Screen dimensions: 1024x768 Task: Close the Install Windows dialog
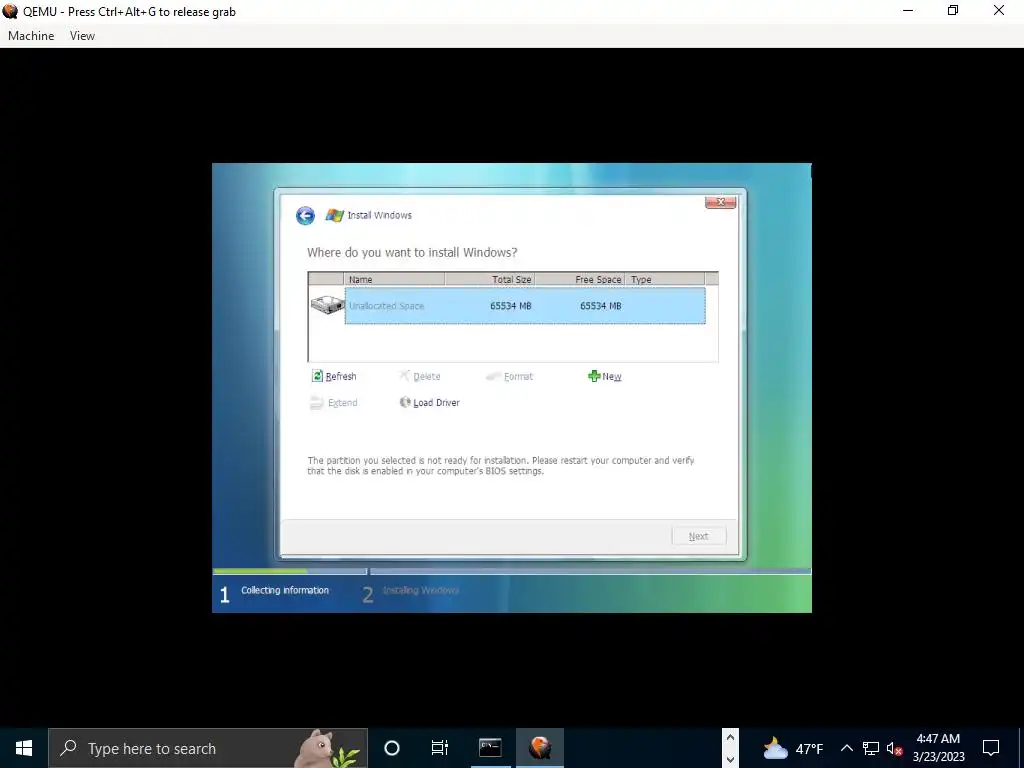coord(720,202)
